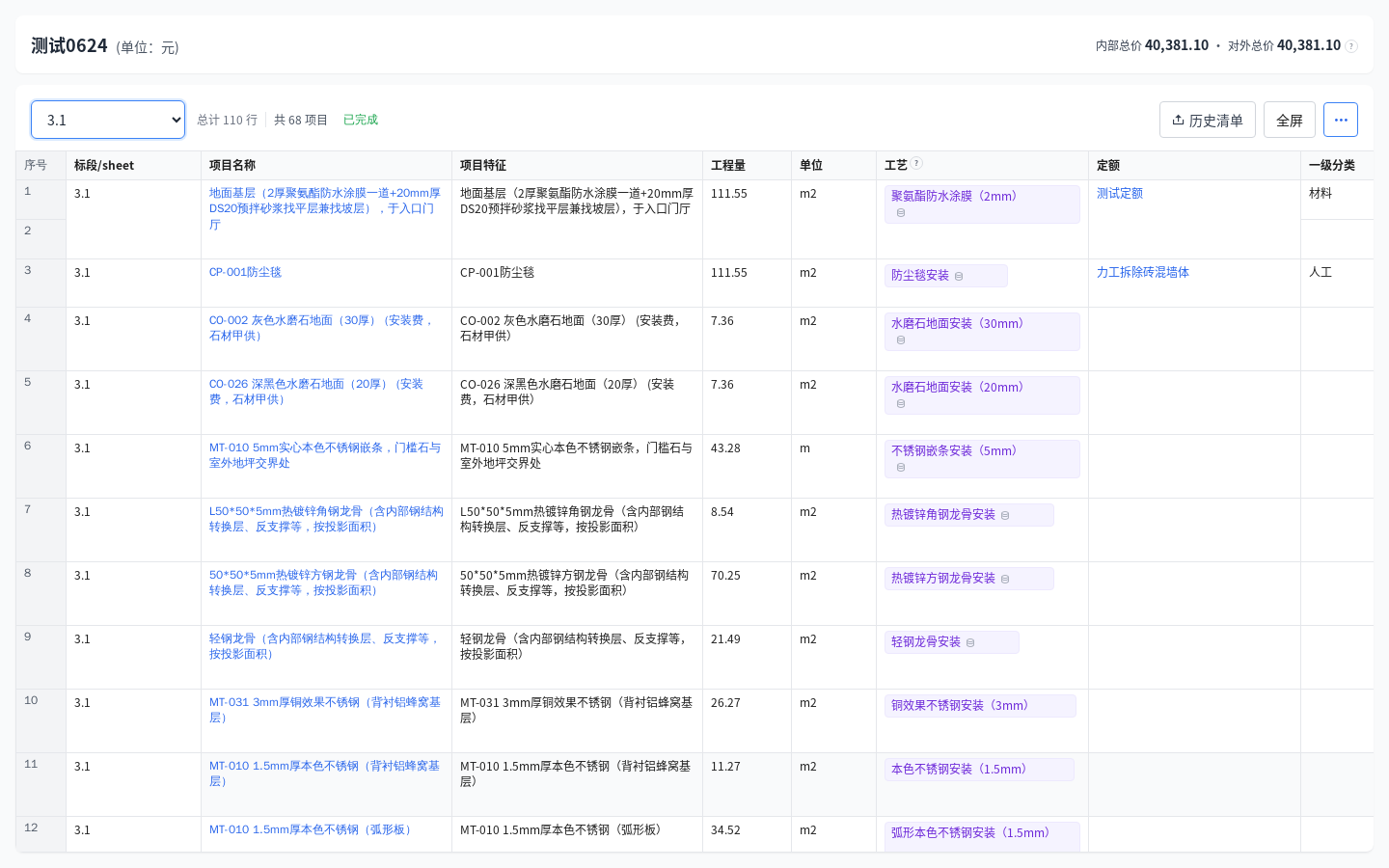Screen dimensions: 1389x868
Task: Click row number 12 cell
Action: coord(41,833)
